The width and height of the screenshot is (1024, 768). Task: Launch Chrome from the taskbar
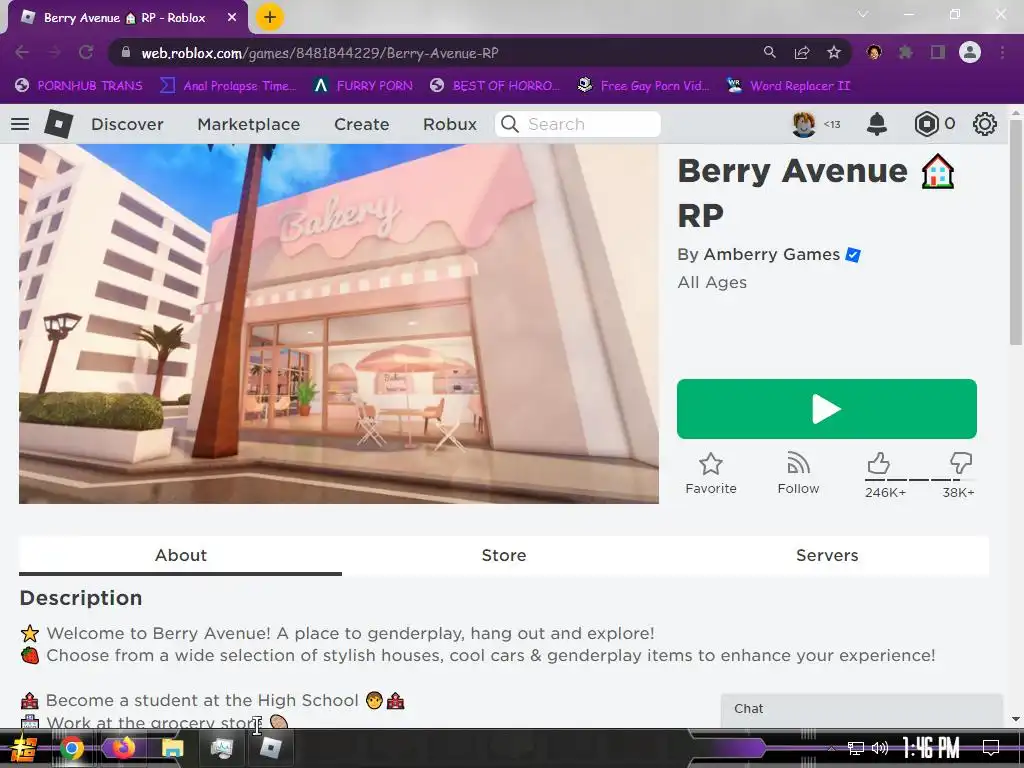(x=72, y=748)
